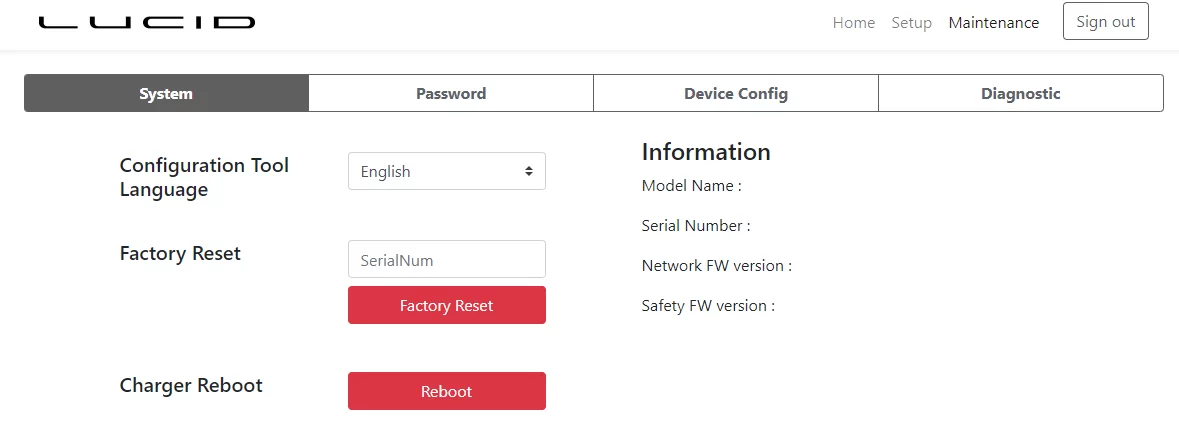Open the Setup navigation link
This screenshot has height=432, width=1179.
pyautogui.click(x=911, y=23)
